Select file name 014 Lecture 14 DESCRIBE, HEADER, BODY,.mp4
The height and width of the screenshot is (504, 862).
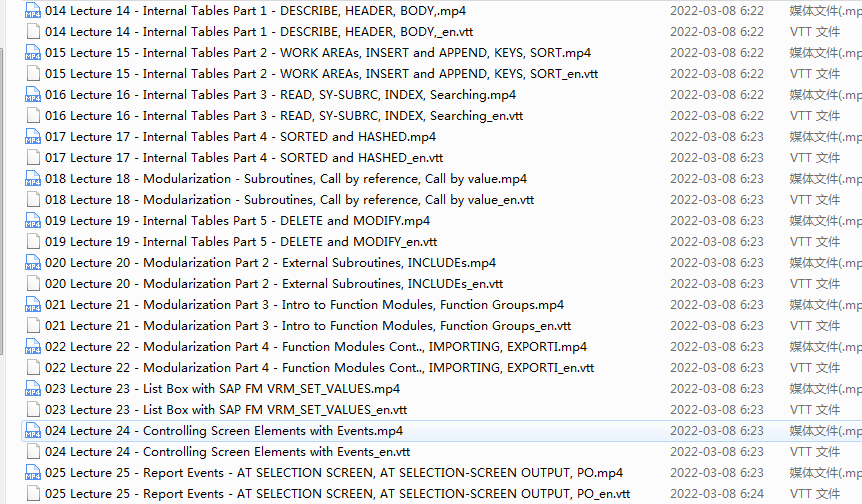(256, 10)
